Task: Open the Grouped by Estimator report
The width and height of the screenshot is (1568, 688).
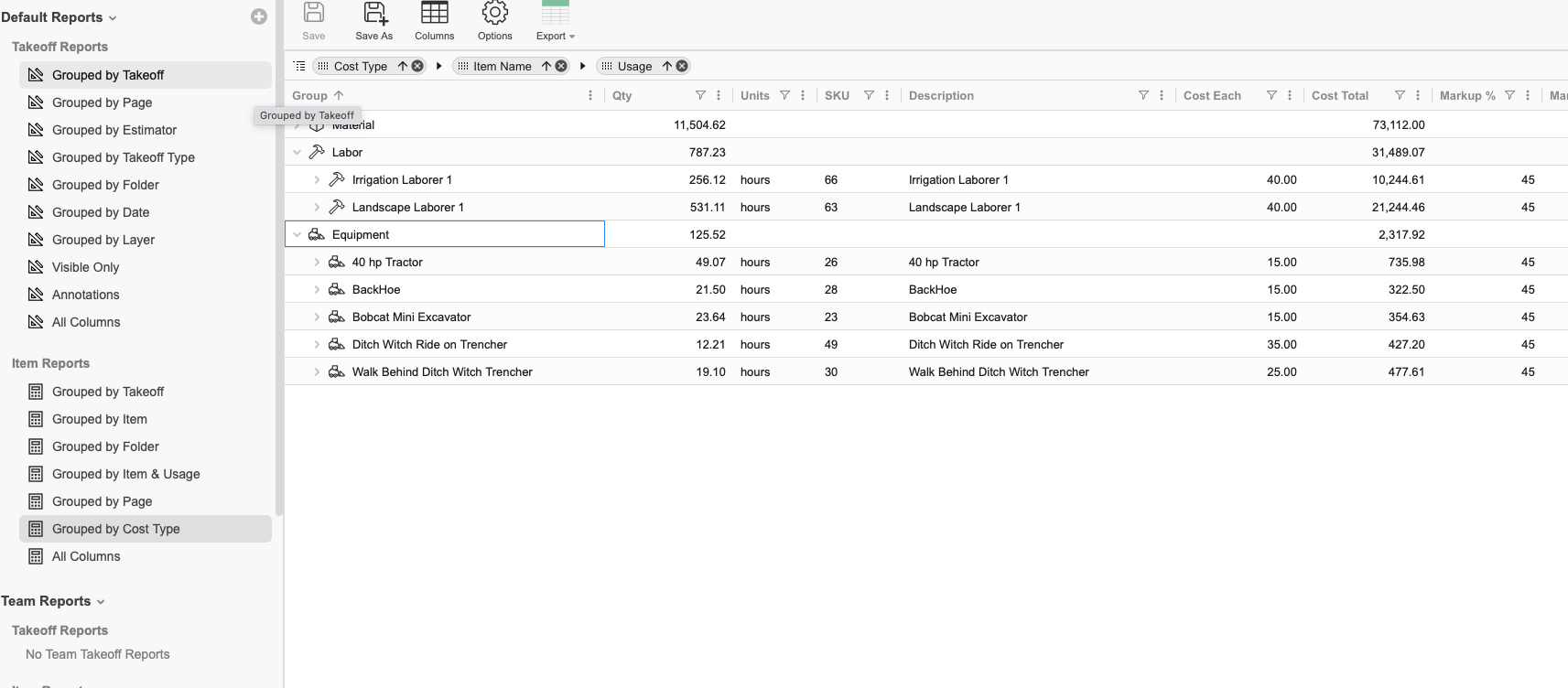Action: 146,130
